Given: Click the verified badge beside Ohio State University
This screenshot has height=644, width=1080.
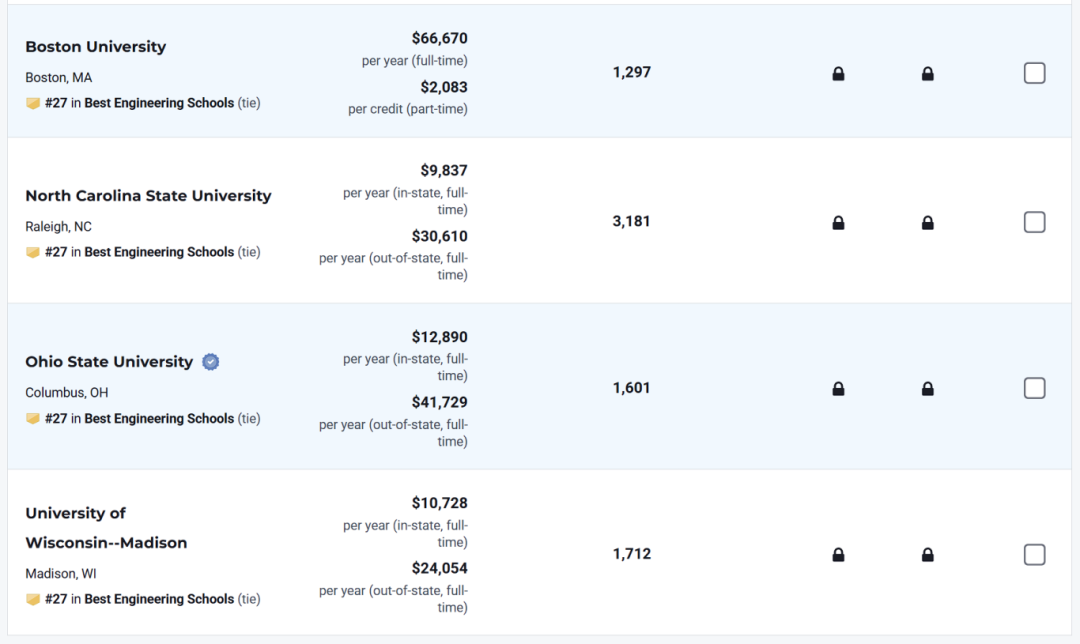Looking at the screenshot, I should (210, 362).
